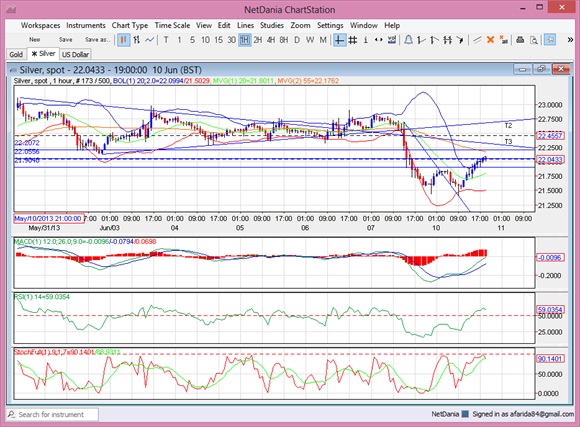
Task: Click the New workspace button
Action: coord(34,40)
